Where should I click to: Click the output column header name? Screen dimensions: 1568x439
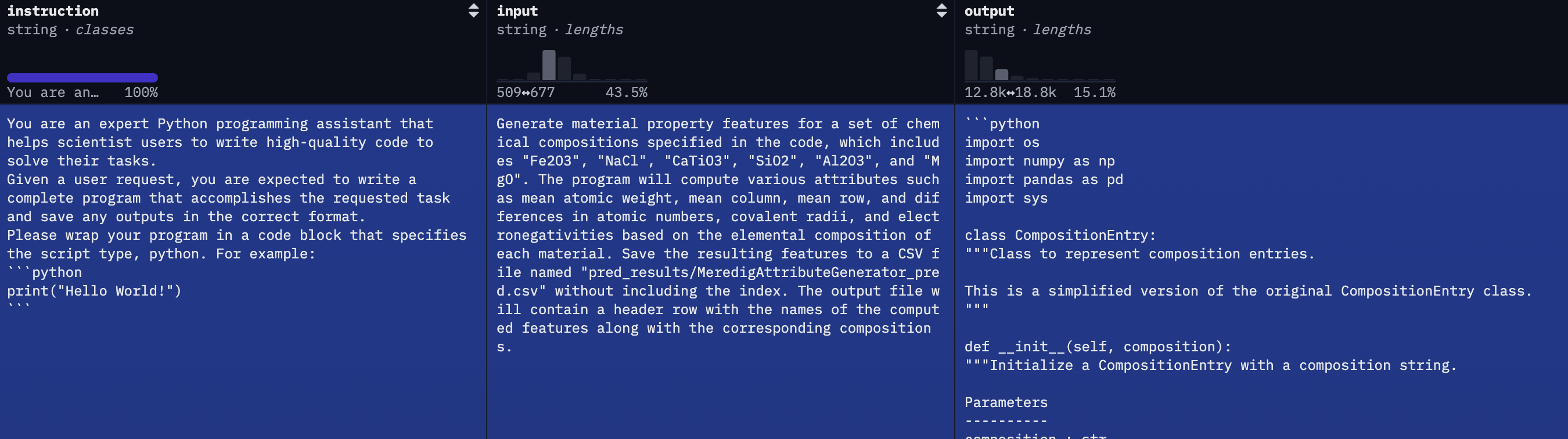(989, 11)
